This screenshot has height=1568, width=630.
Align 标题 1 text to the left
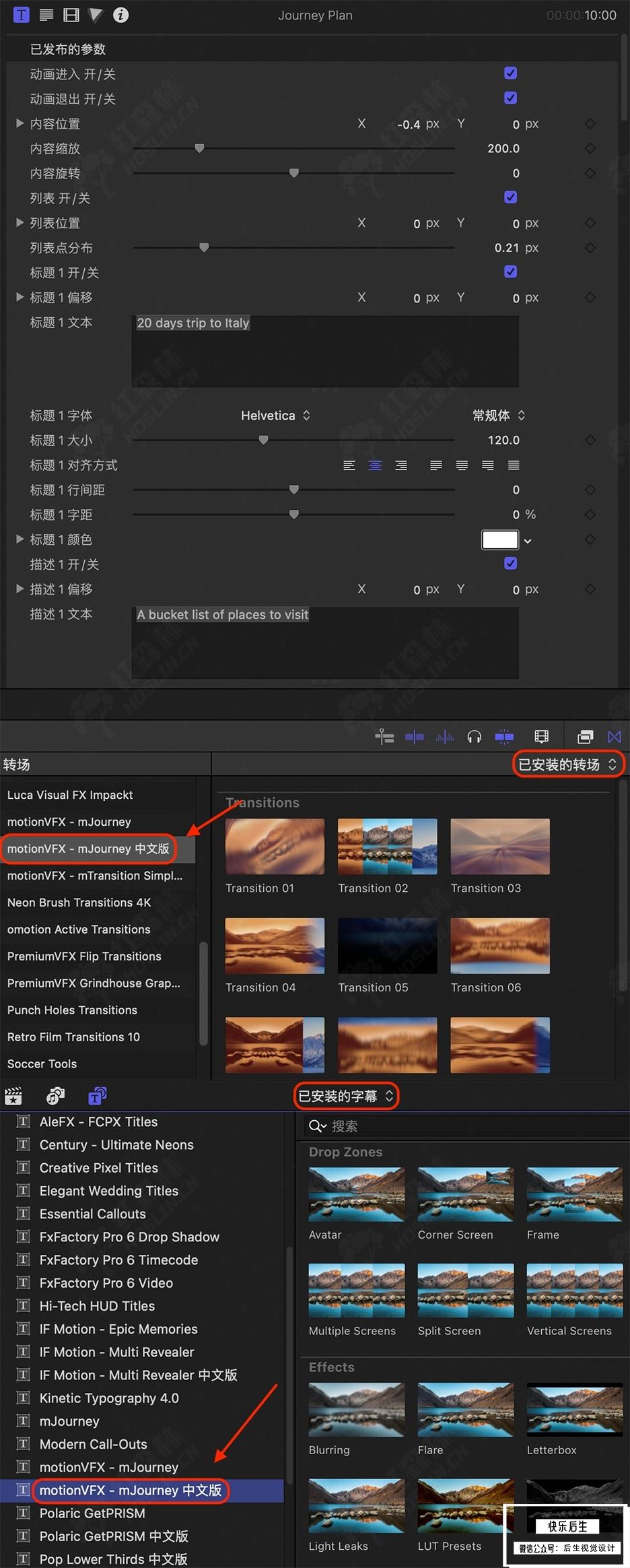point(349,465)
